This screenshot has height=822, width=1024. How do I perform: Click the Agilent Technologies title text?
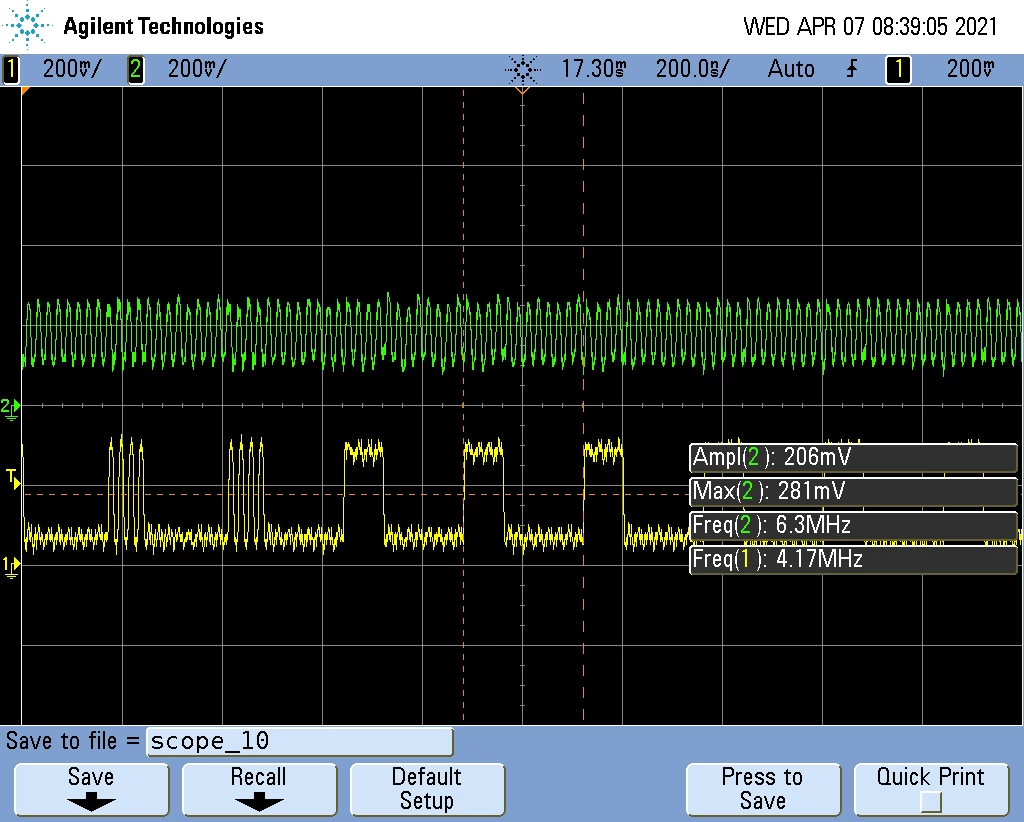[163, 27]
